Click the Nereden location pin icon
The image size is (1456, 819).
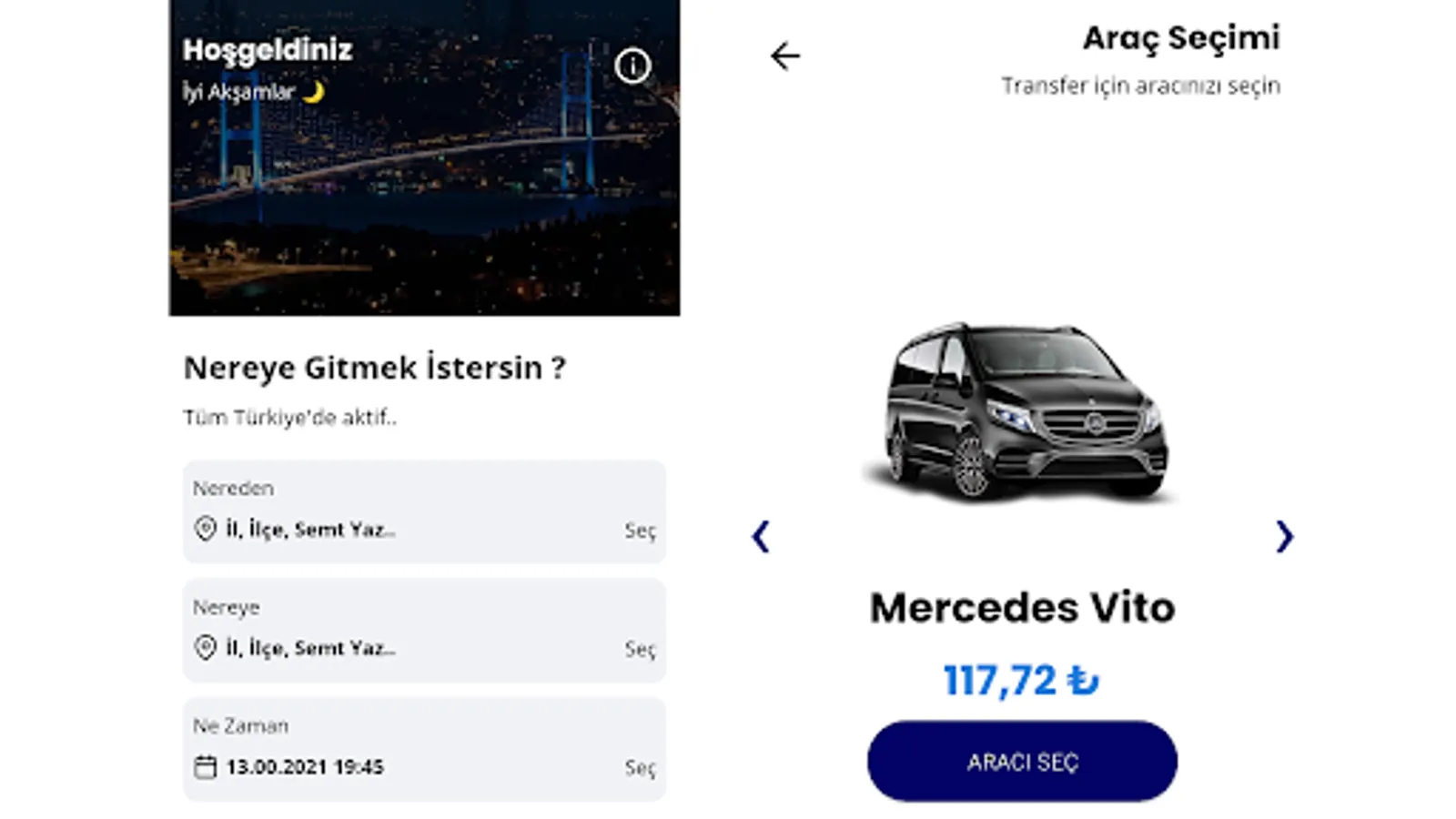click(206, 529)
